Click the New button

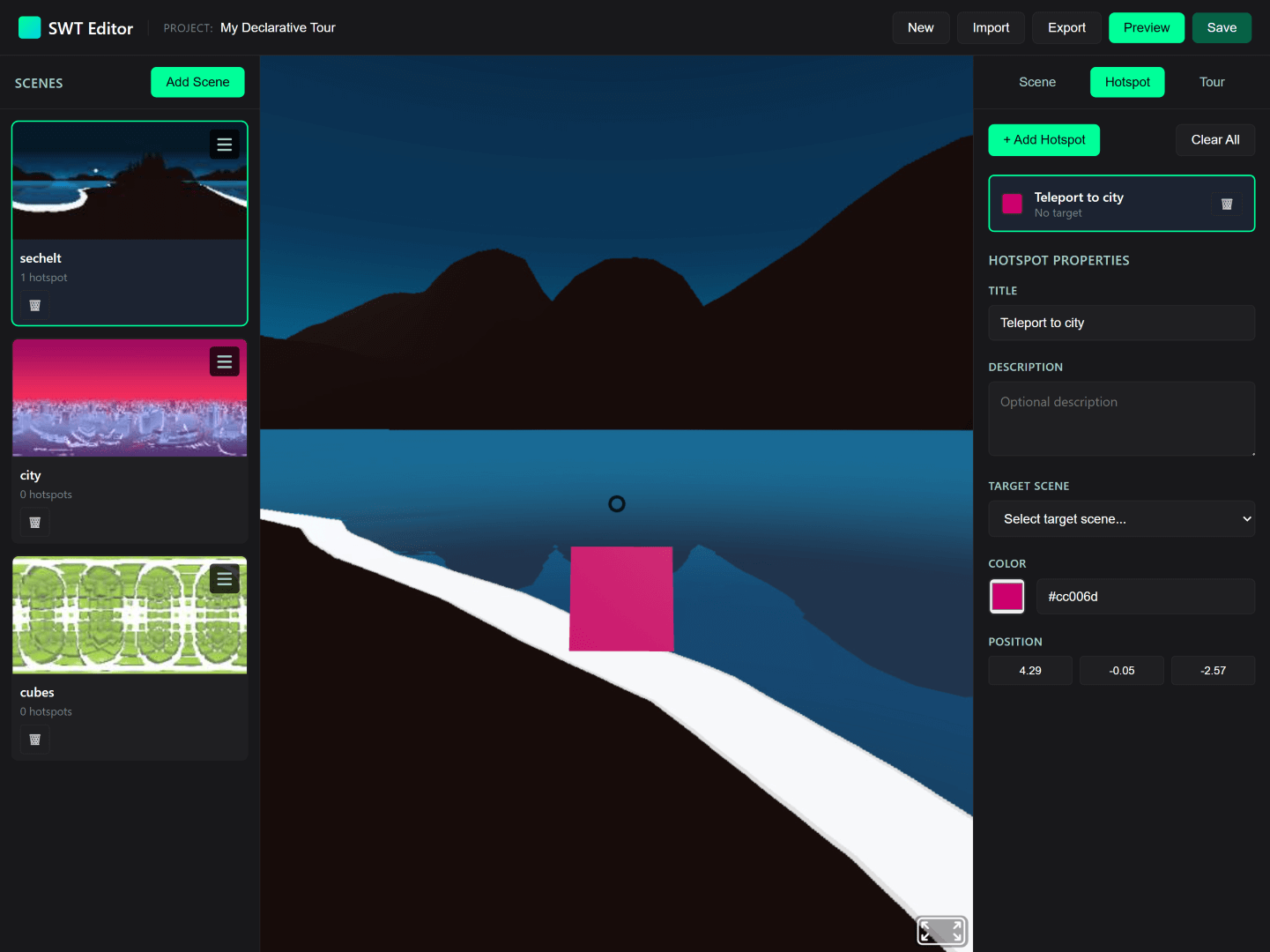pyautogui.click(x=921, y=27)
